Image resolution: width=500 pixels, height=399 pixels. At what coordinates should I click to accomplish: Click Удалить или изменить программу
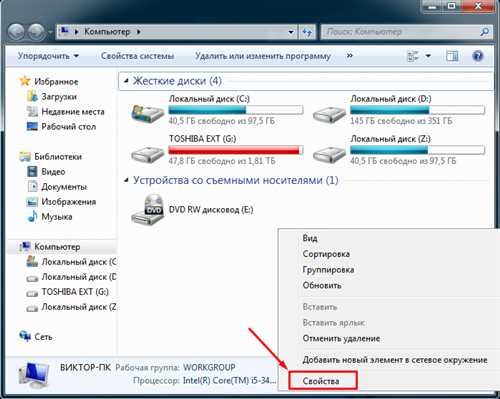[x=263, y=56]
